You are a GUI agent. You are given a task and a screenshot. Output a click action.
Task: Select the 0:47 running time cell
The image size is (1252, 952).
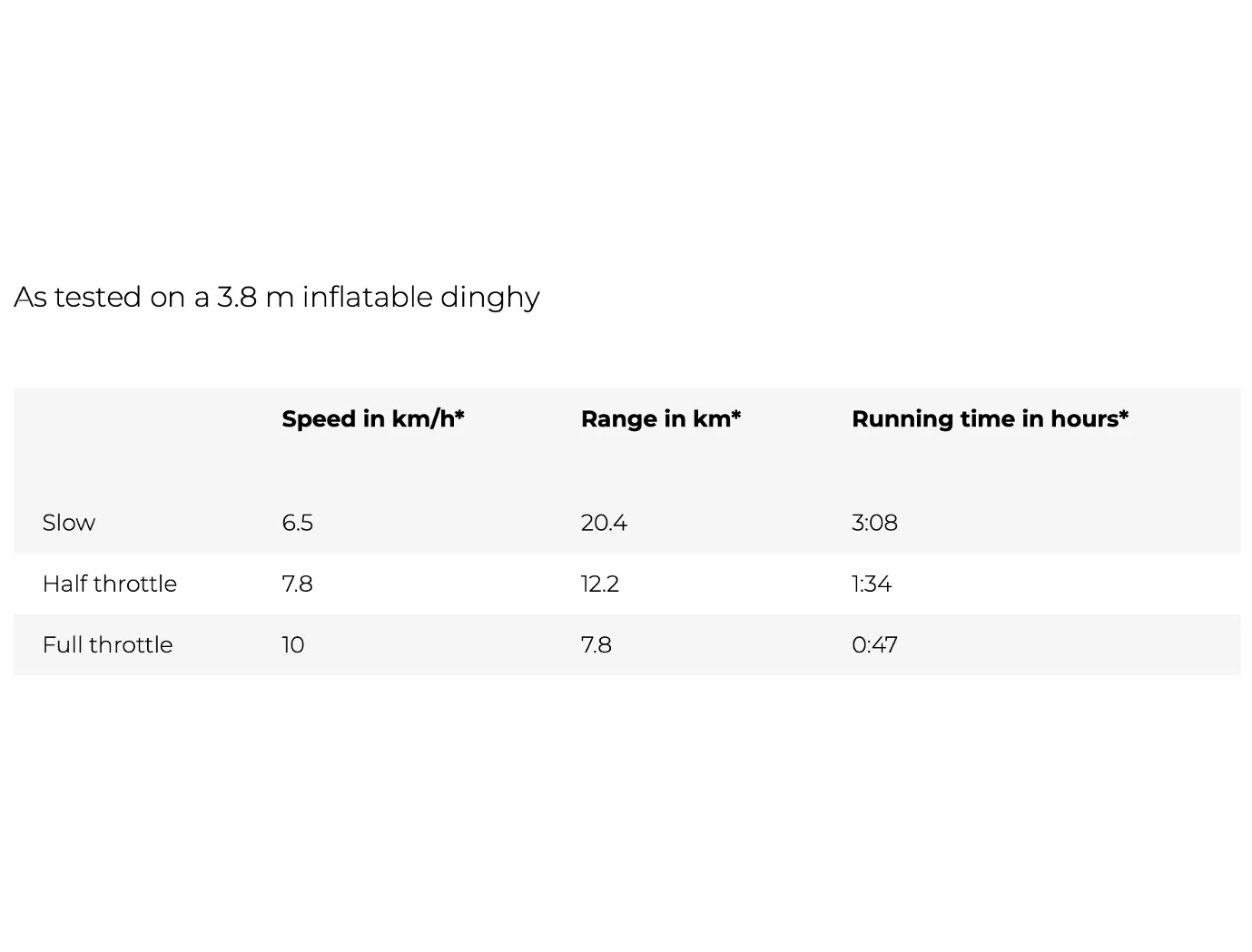coord(875,644)
